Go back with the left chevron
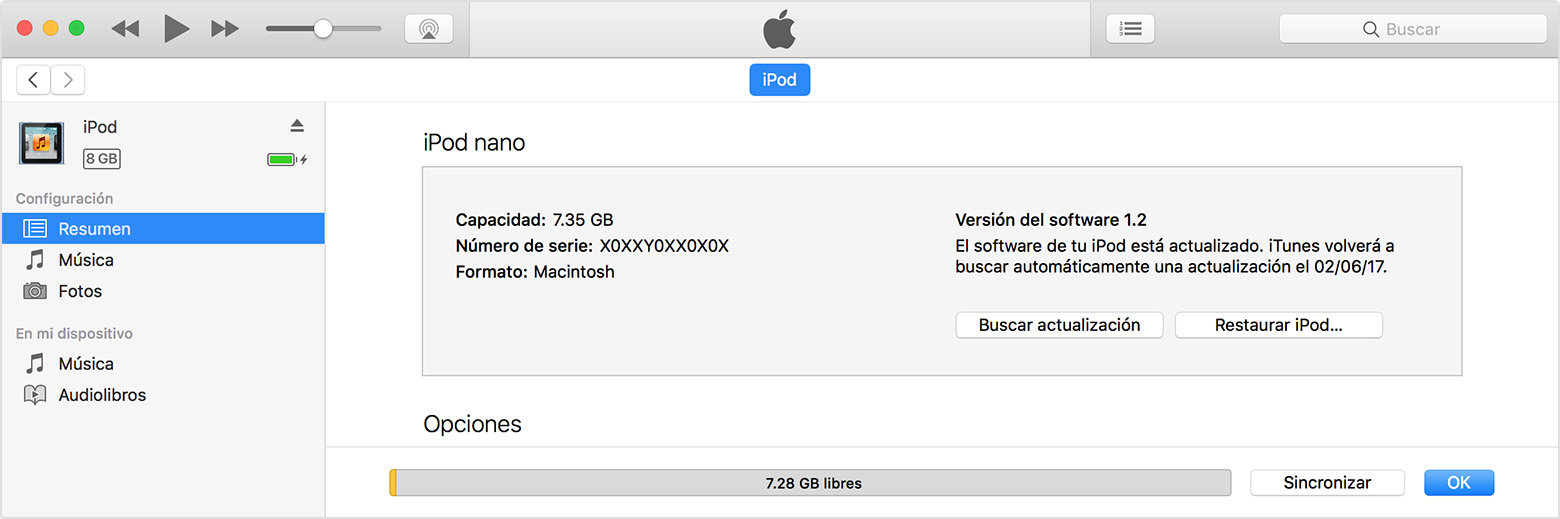This screenshot has height=519, width=1560. coord(33,80)
